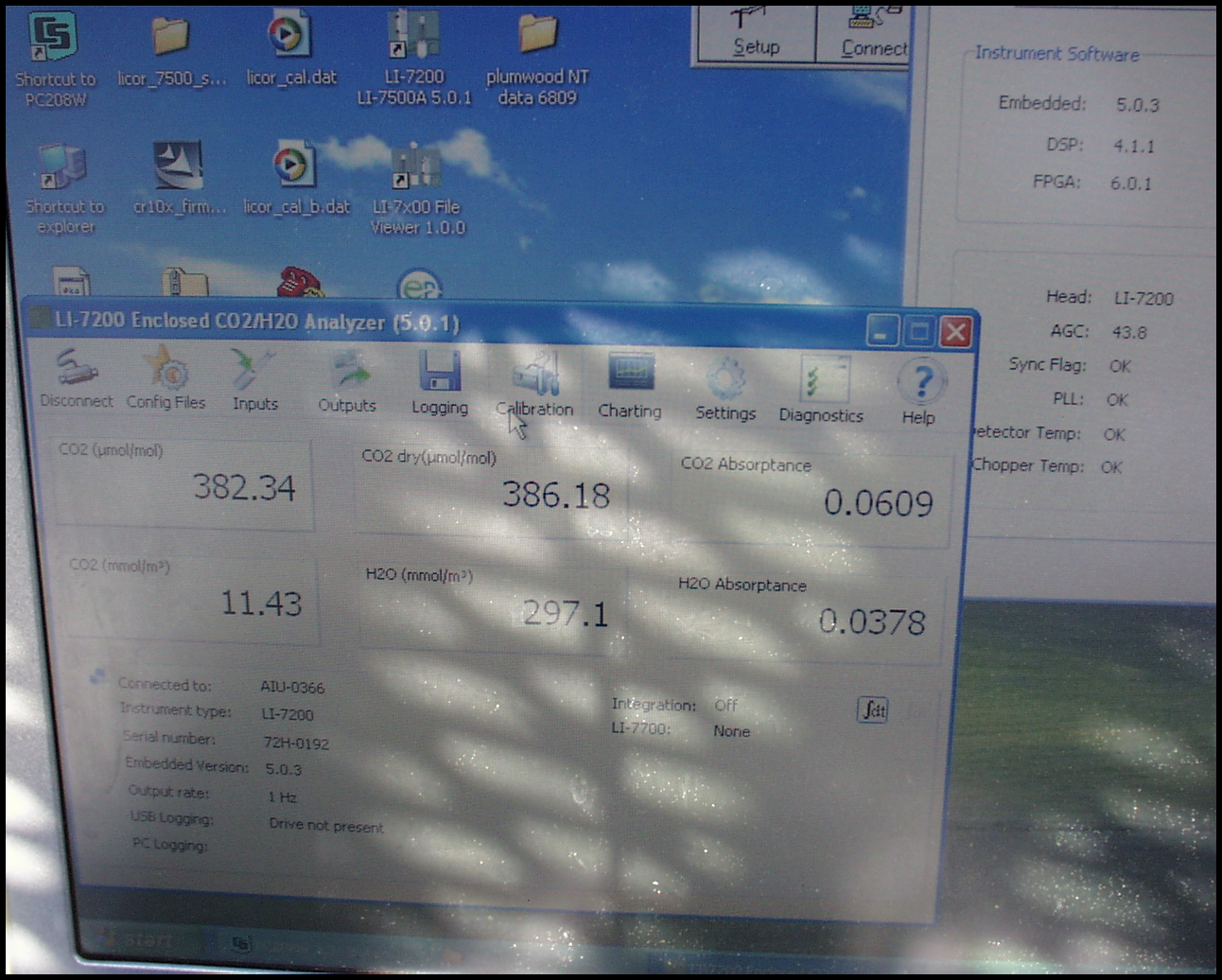Click the LI-7700 None status text

[731, 731]
